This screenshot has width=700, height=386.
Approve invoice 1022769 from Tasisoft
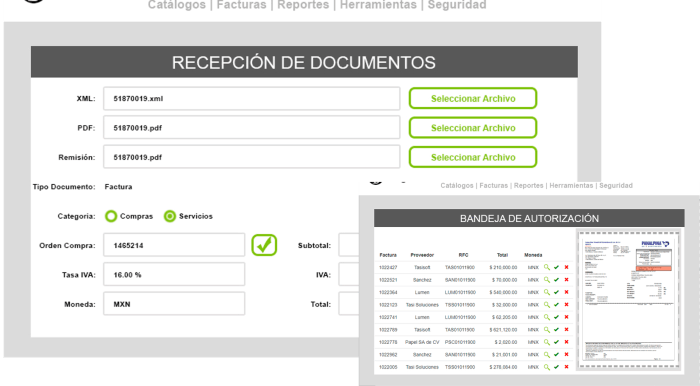click(556, 330)
